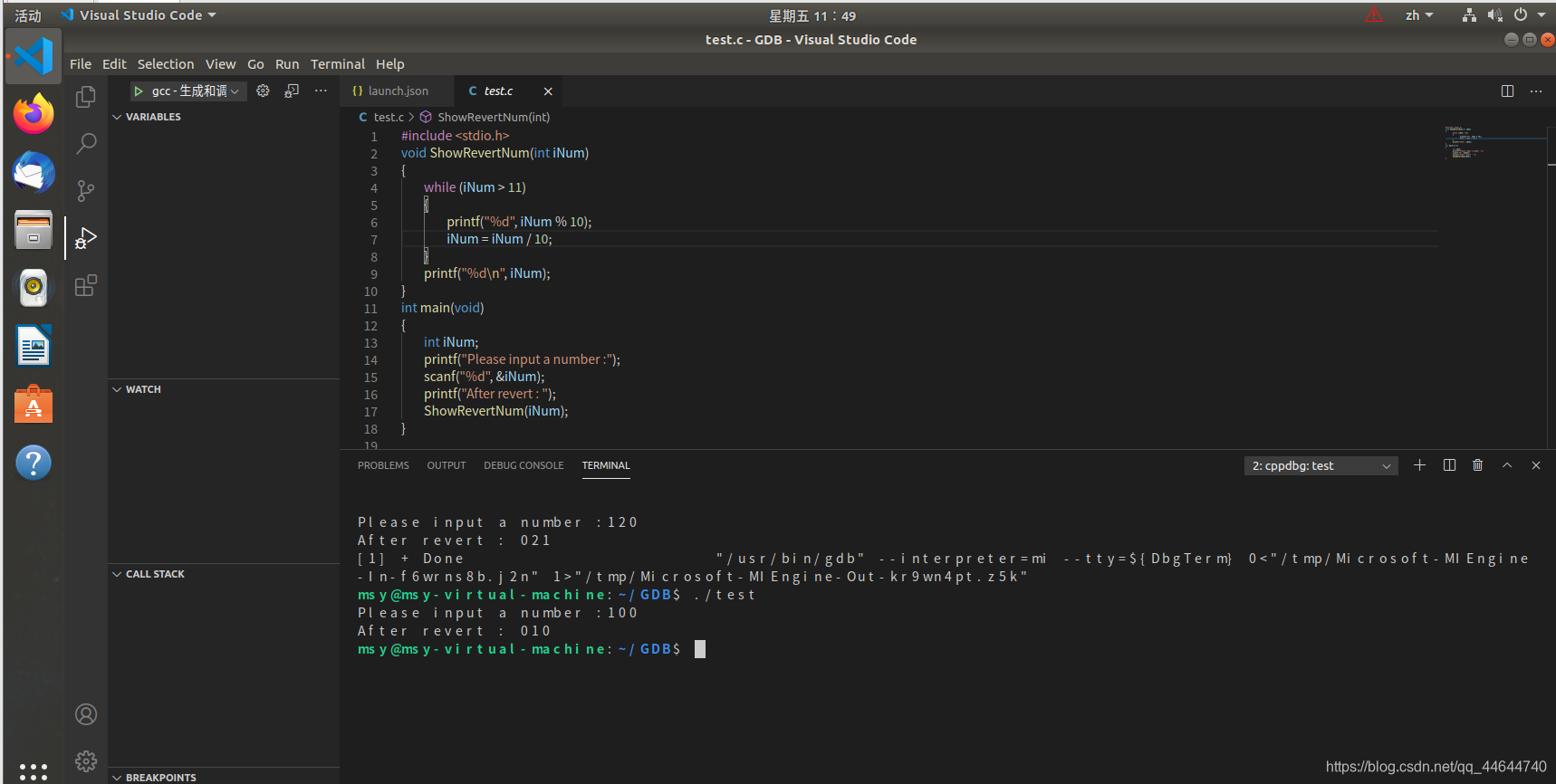
Task: Click the volume icon in top bar
Action: pyautogui.click(x=1494, y=15)
